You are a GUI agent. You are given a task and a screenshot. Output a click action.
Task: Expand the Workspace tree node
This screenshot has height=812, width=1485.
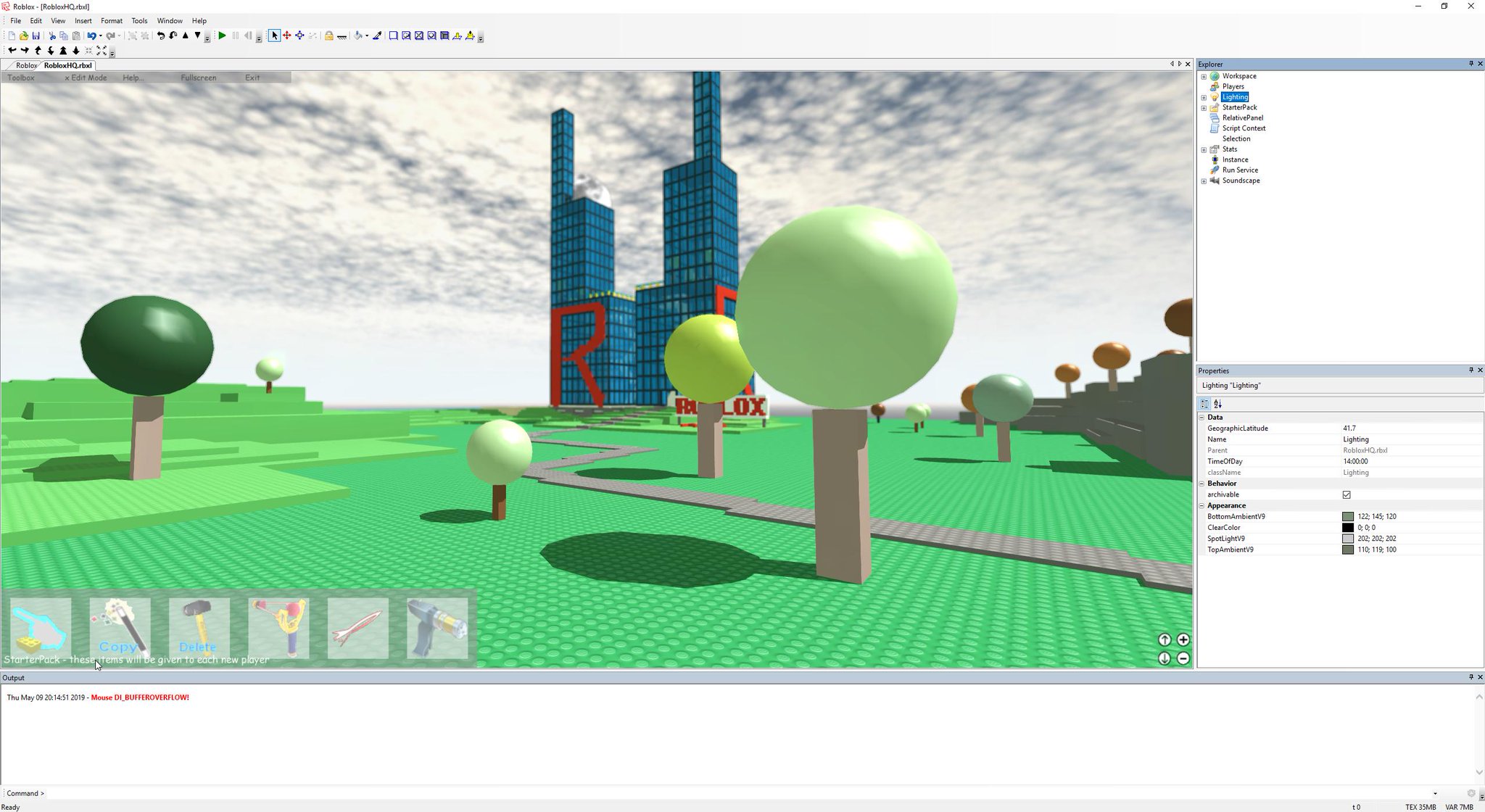point(1204,76)
